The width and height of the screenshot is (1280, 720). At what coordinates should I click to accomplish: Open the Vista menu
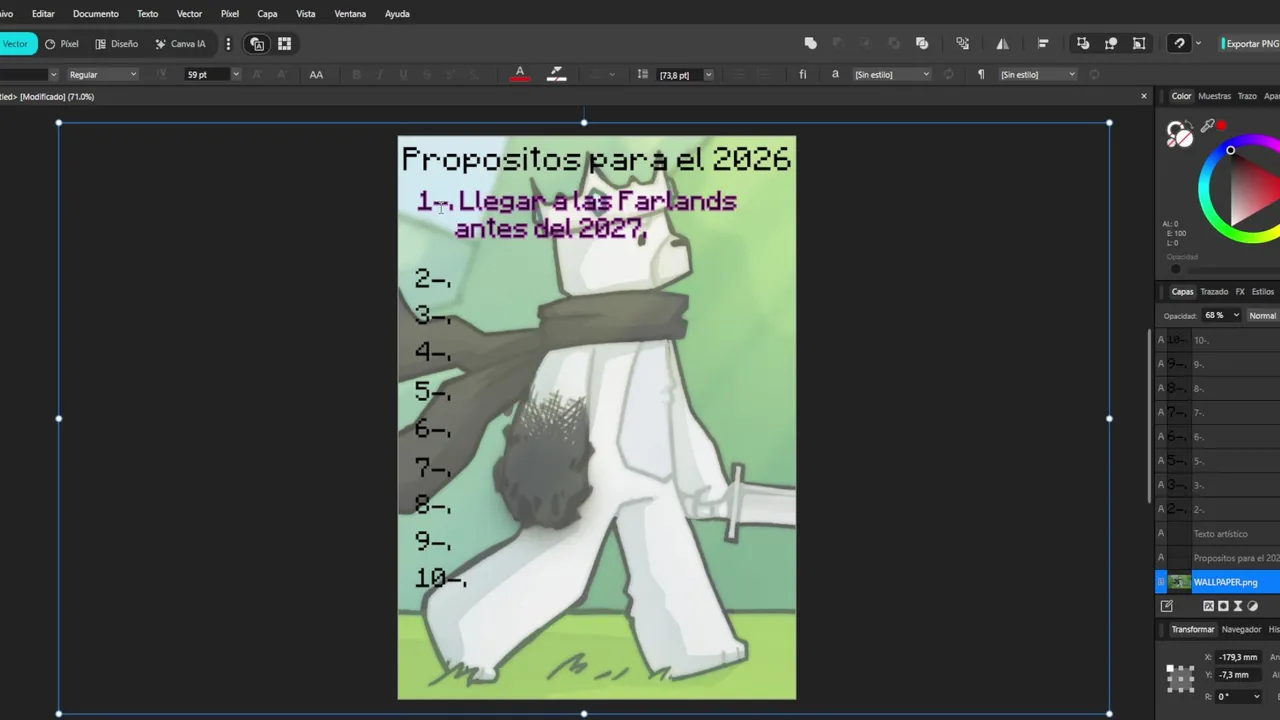(x=306, y=14)
